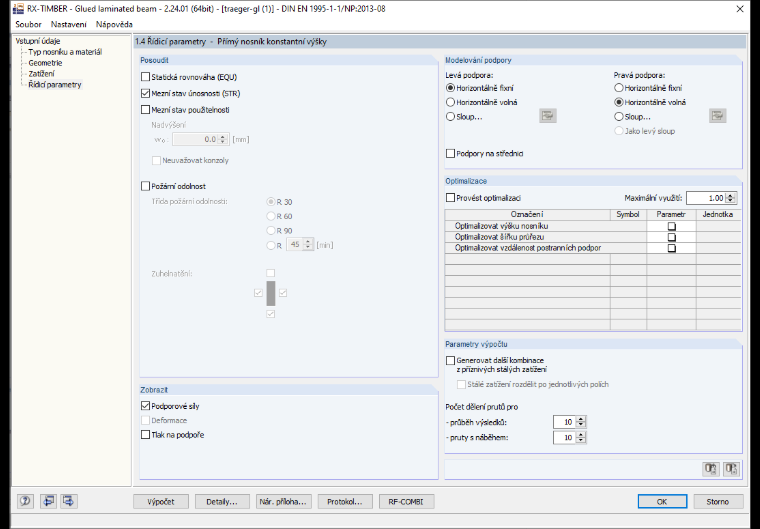Screen dimensions: 760x529
Task: Go to previous input window icon
Action: tap(48, 501)
